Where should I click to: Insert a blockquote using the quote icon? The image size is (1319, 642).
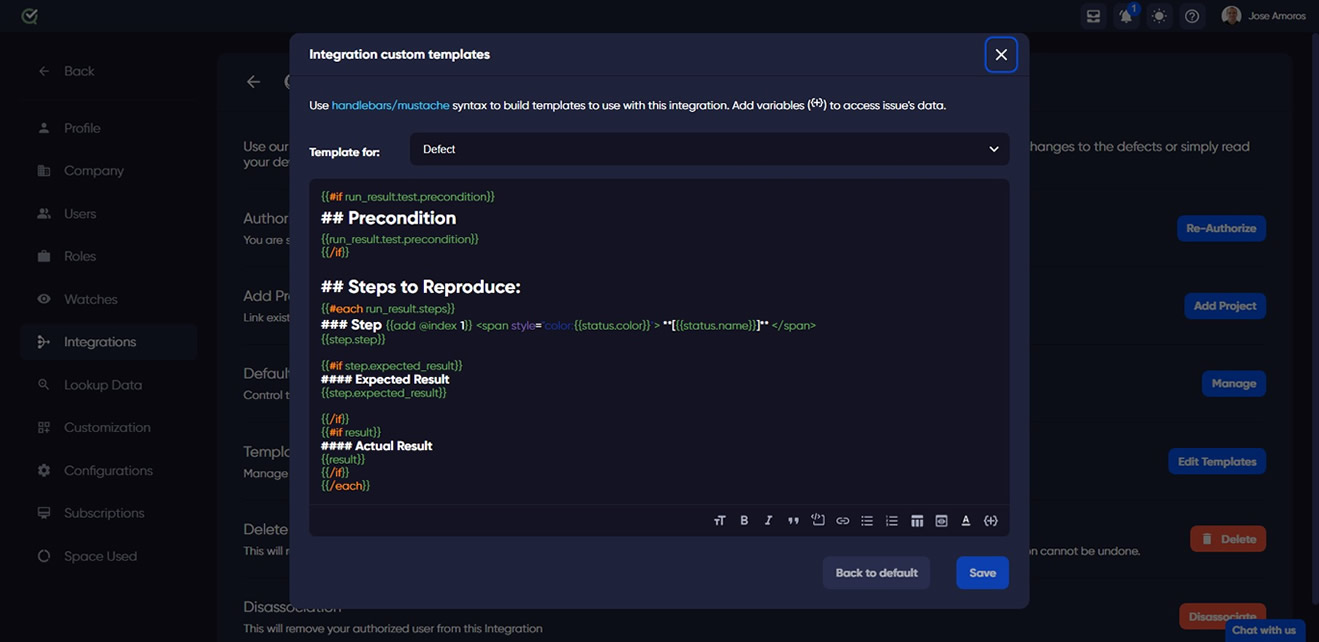point(793,521)
